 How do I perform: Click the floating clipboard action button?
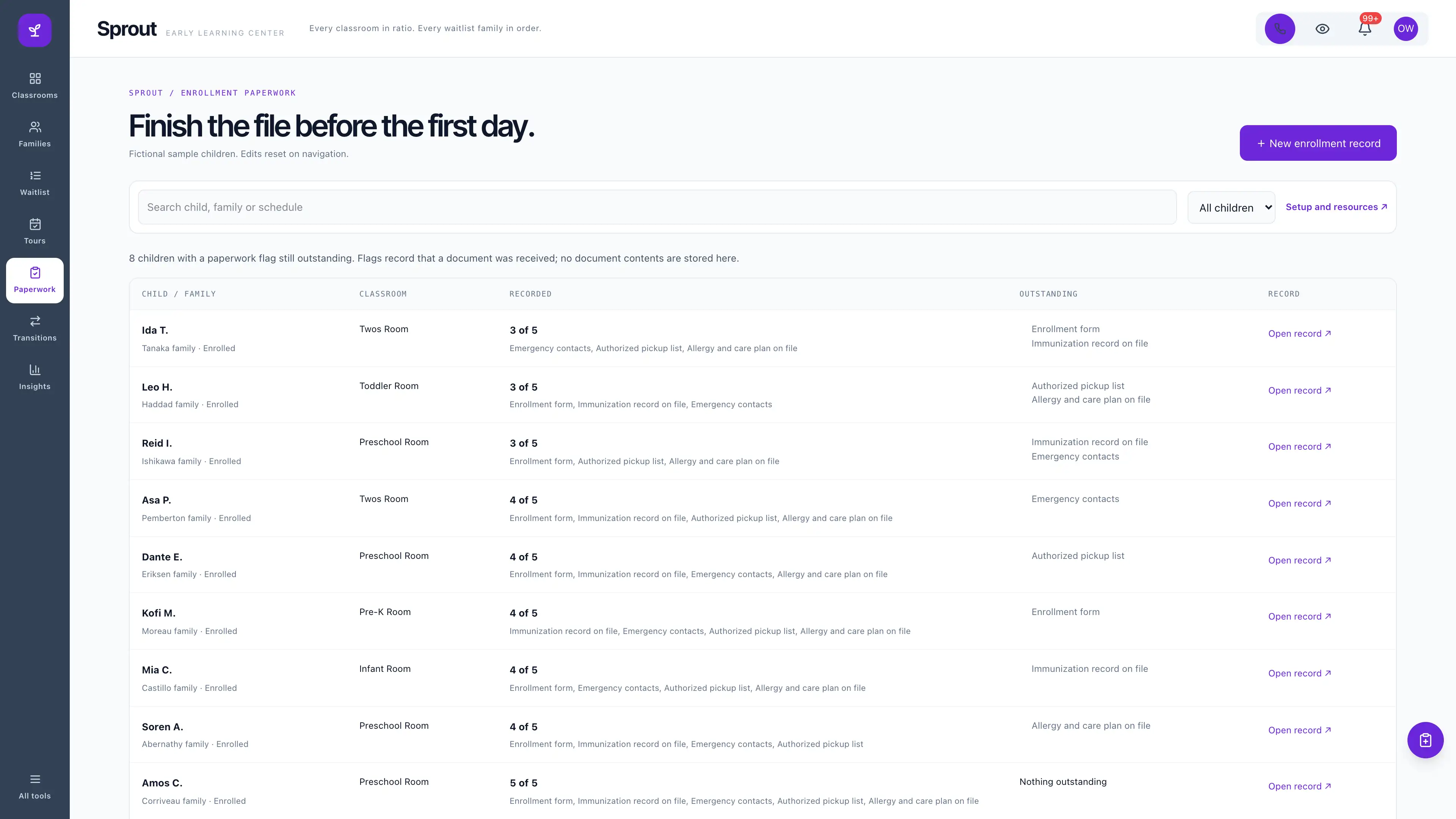click(1425, 740)
